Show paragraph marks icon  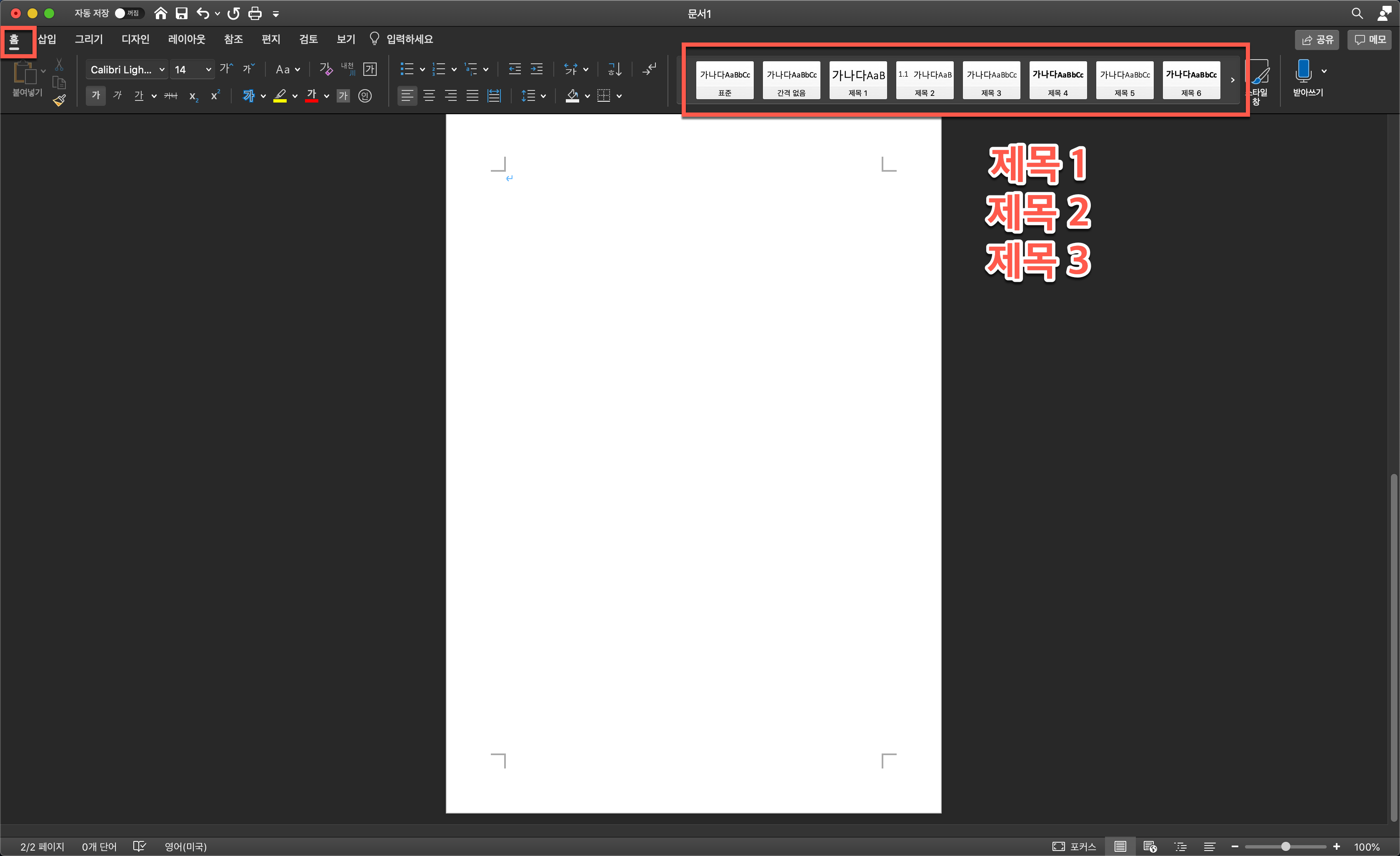pyautogui.click(x=649, y=69)
